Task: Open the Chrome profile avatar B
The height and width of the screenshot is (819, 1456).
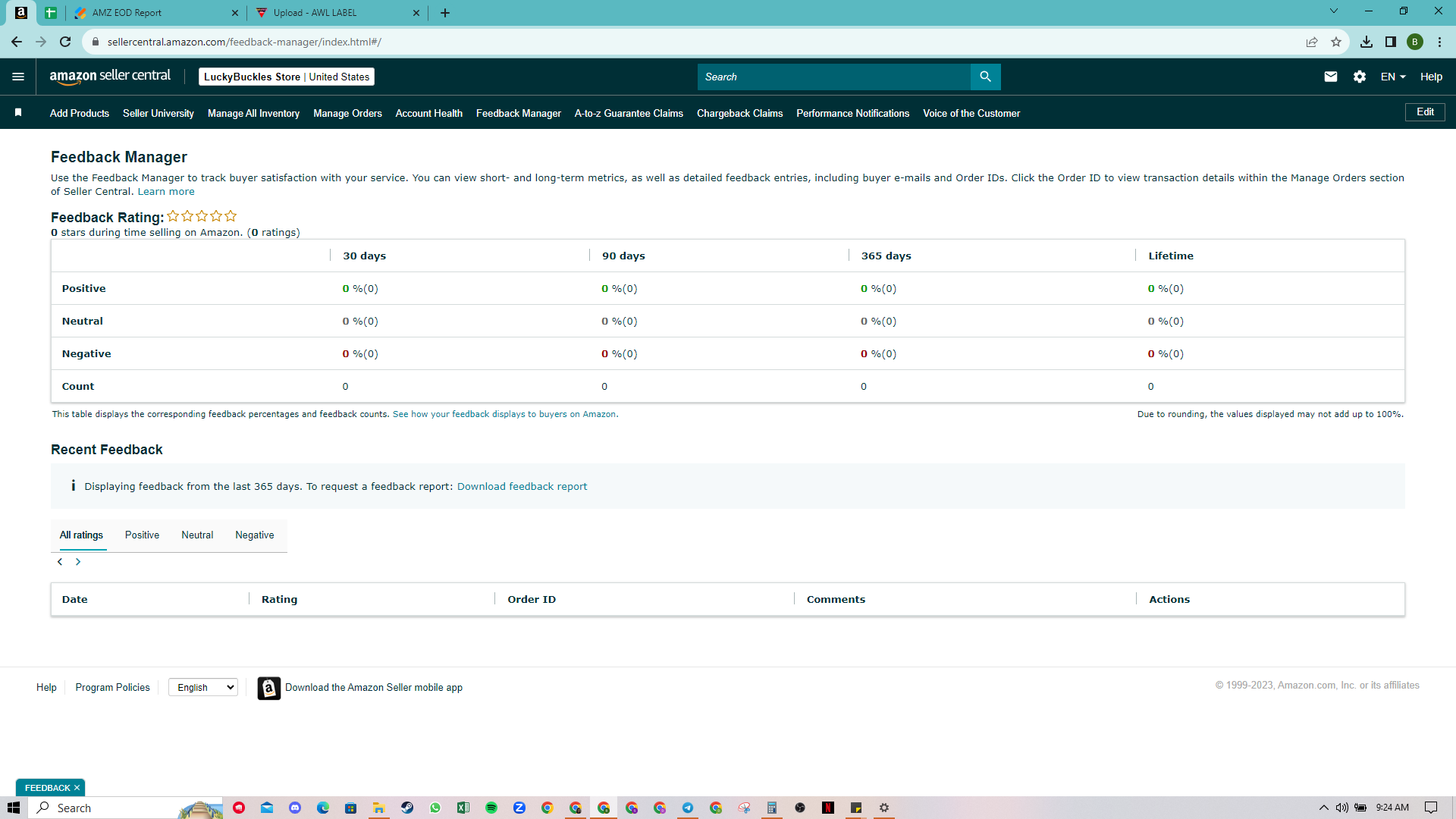Action: (x=1415, y=42)
